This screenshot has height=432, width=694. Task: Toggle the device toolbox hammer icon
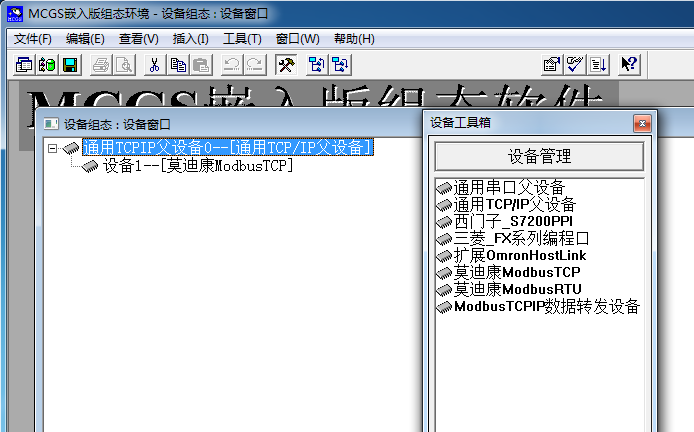(285, 65)
